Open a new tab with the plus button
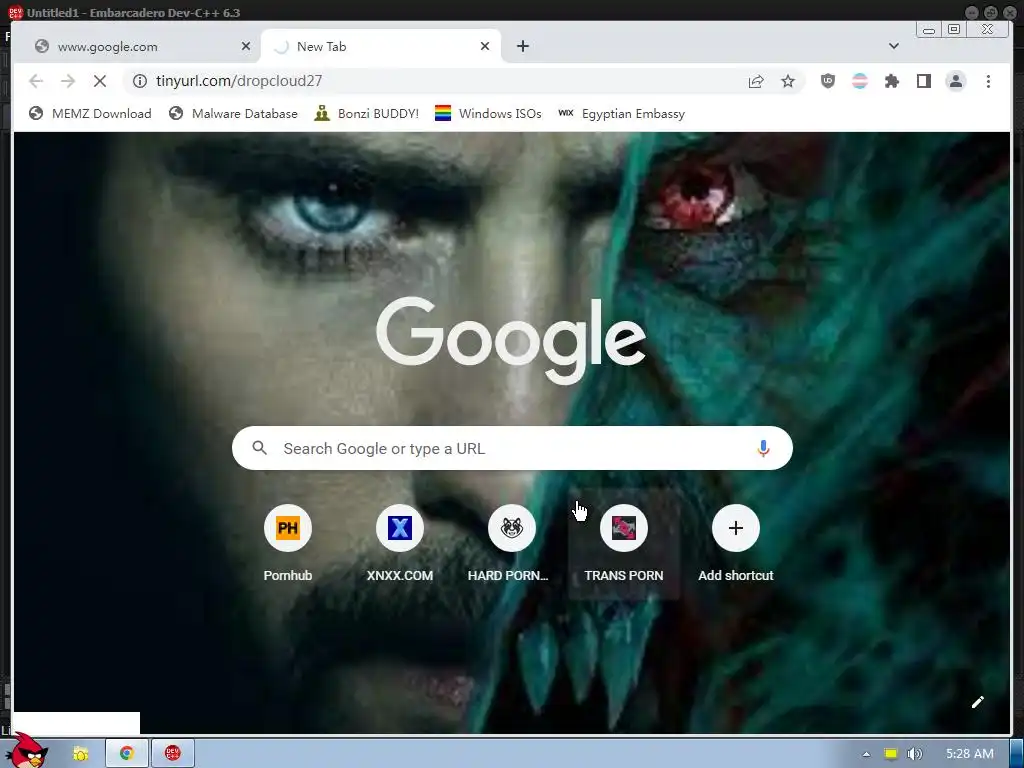The image size is (1024, 768). [x=522, y=46]
